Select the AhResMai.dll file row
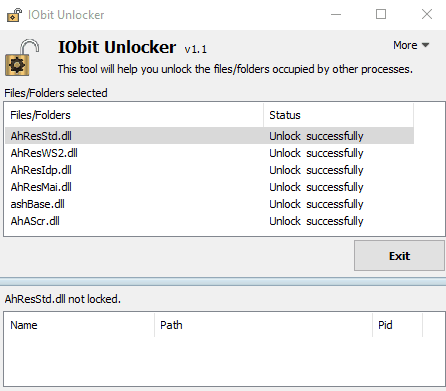 pos(209,187)
